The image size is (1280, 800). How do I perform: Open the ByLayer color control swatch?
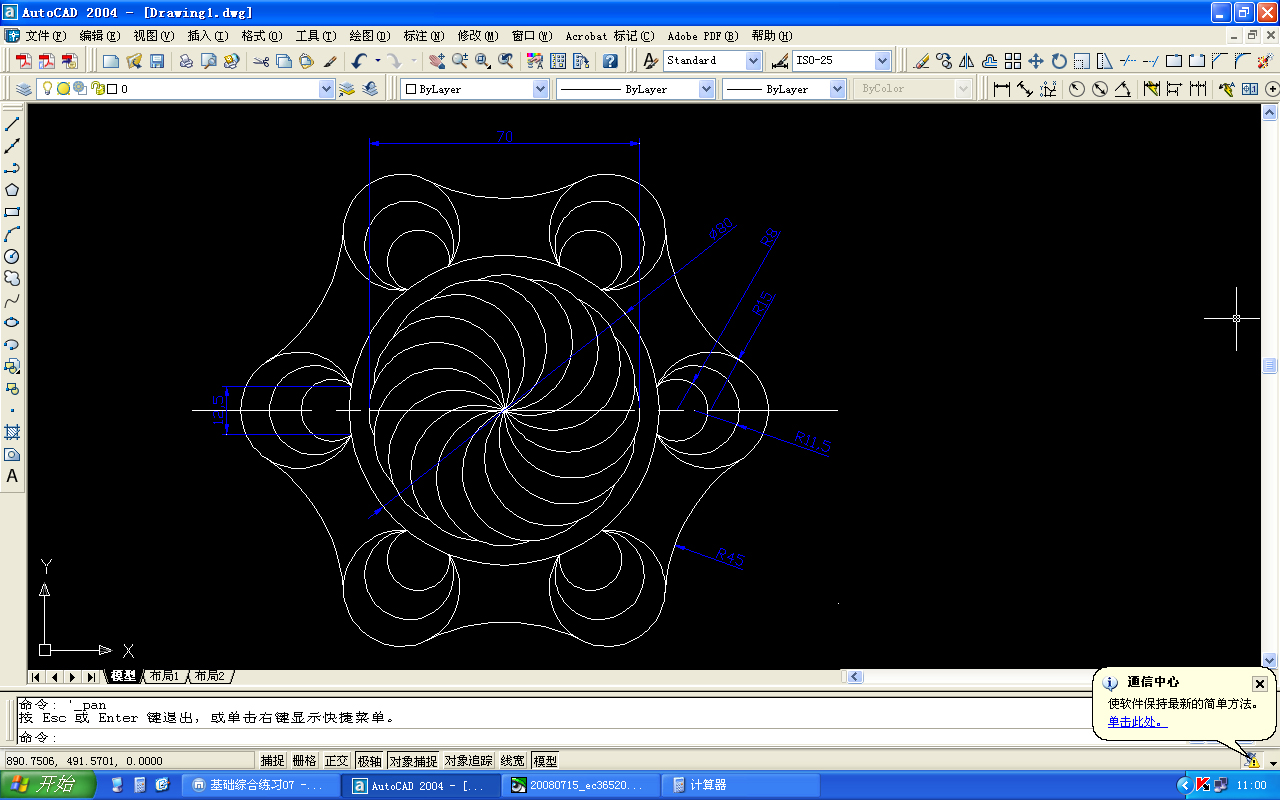coord(475,89)
